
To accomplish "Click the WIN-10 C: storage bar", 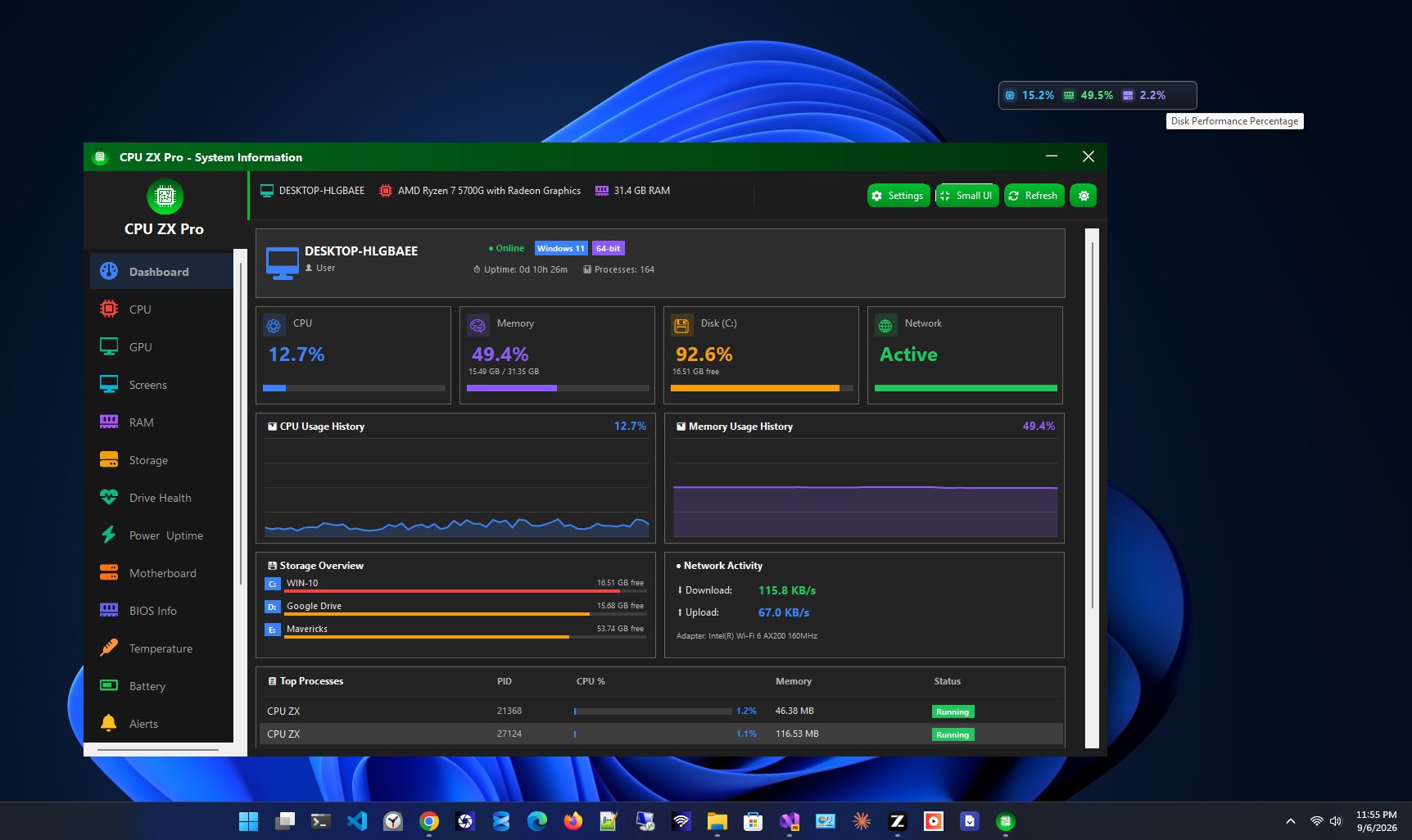I will click(464, 590).
